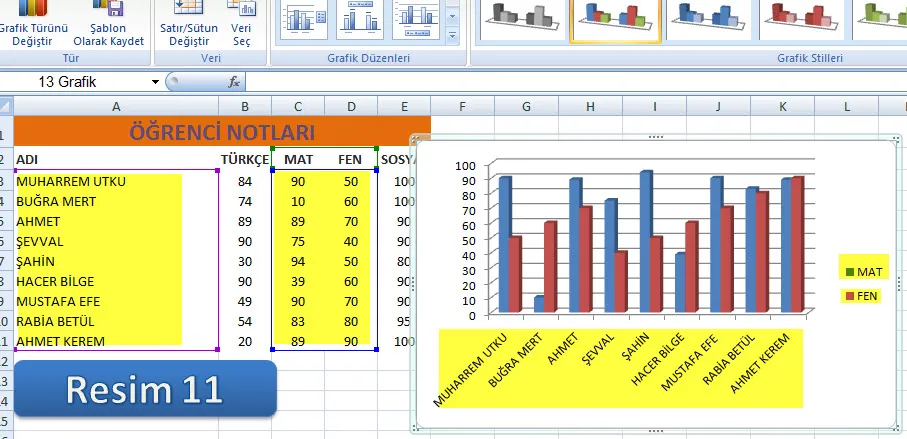Click the insert function fx button
The height and width of the screenshot is (439, 907).
coord(234,82)
